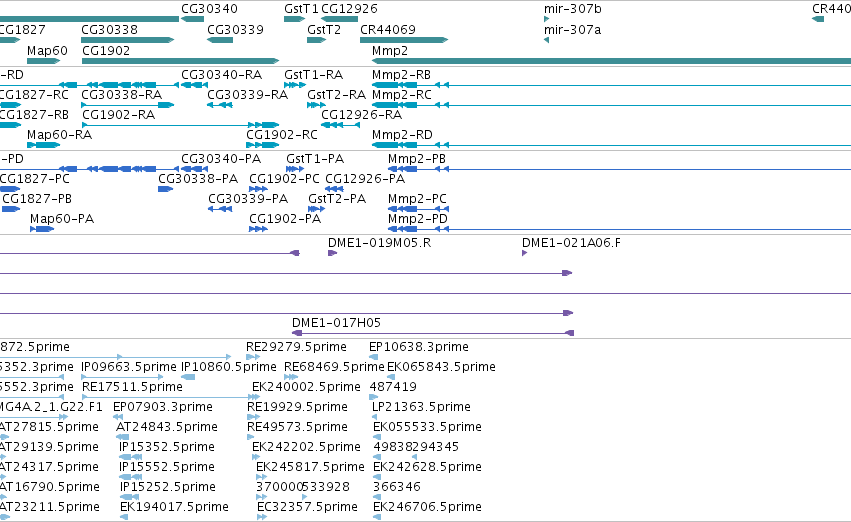Click the Map60-RA transcript label

point(59,135)
